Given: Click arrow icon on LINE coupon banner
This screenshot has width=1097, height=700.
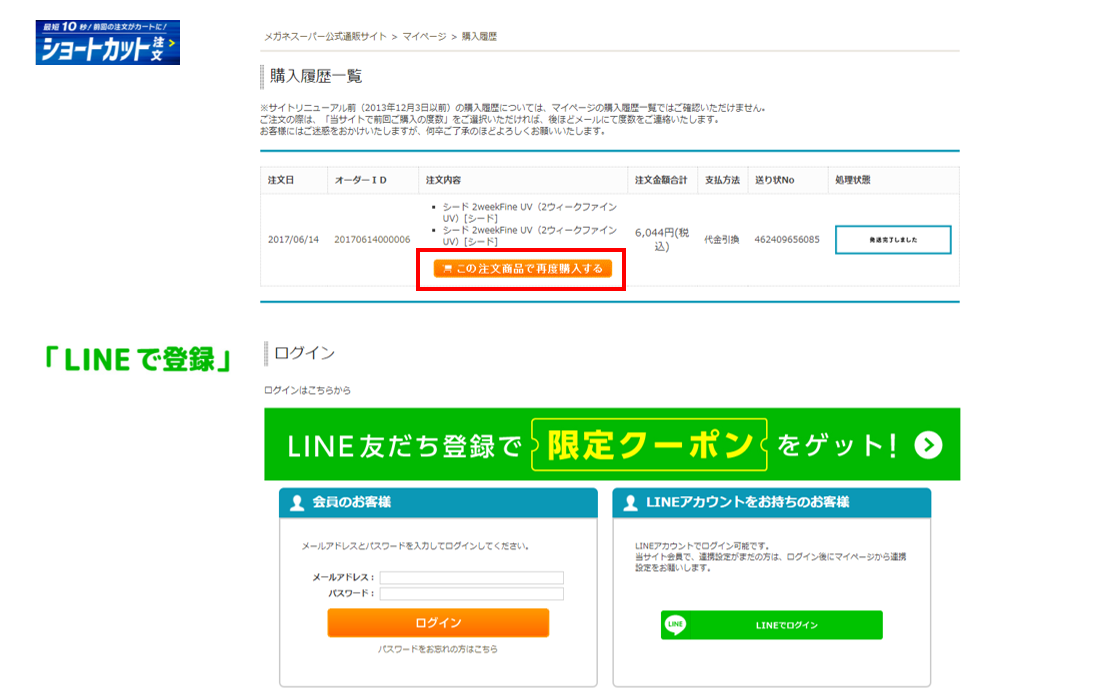Looking at the screenshot, I should (928, 445).
